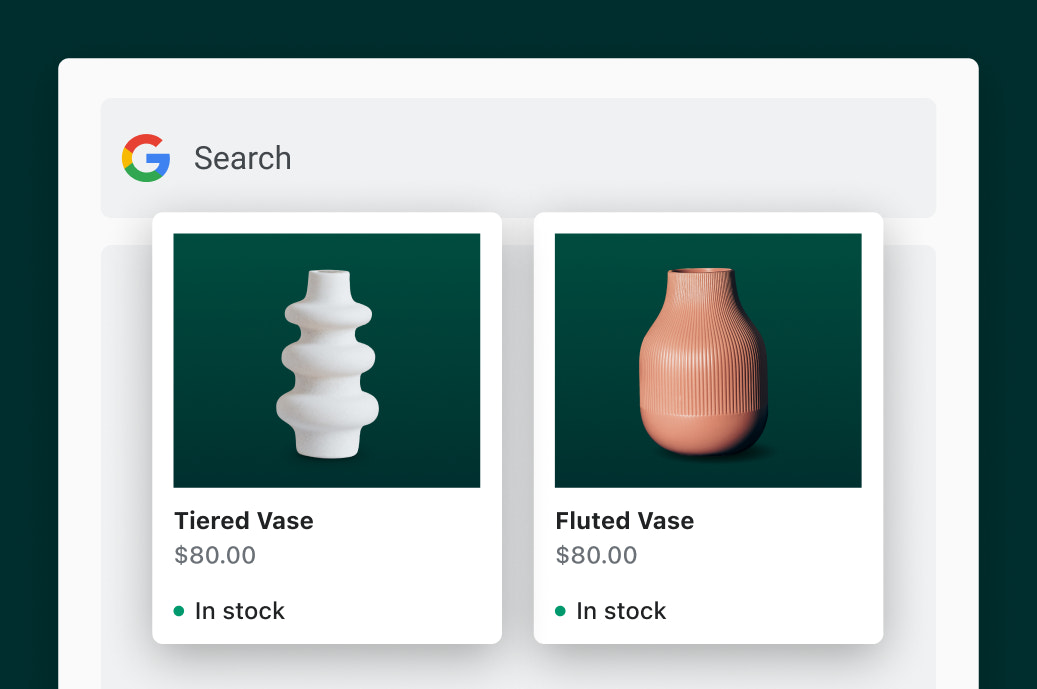Click the white tiered ceramic vase

[328, 365]
